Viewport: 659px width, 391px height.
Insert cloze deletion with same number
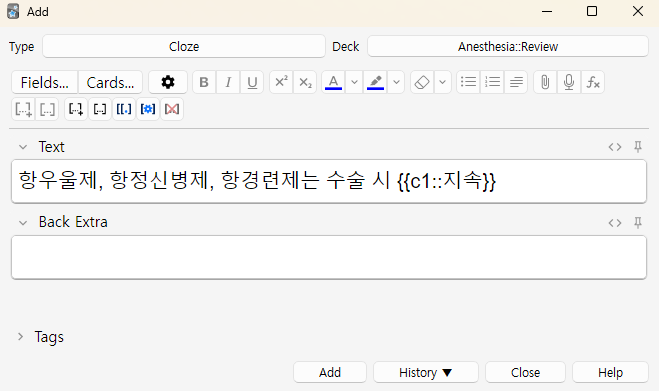100,109
